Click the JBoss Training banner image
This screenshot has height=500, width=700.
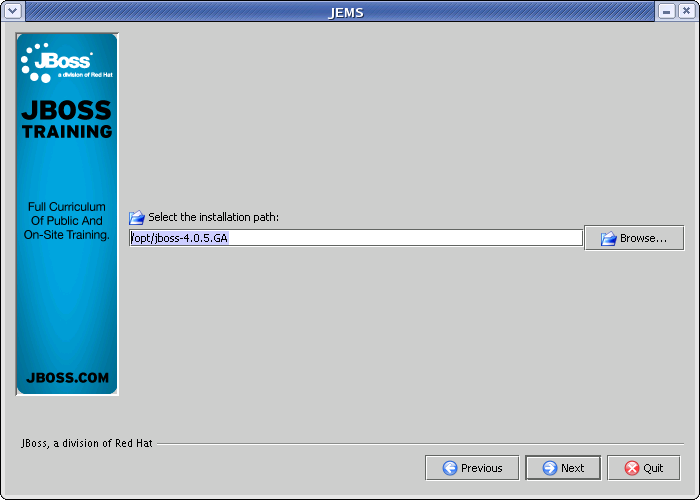tap(67, 214)
